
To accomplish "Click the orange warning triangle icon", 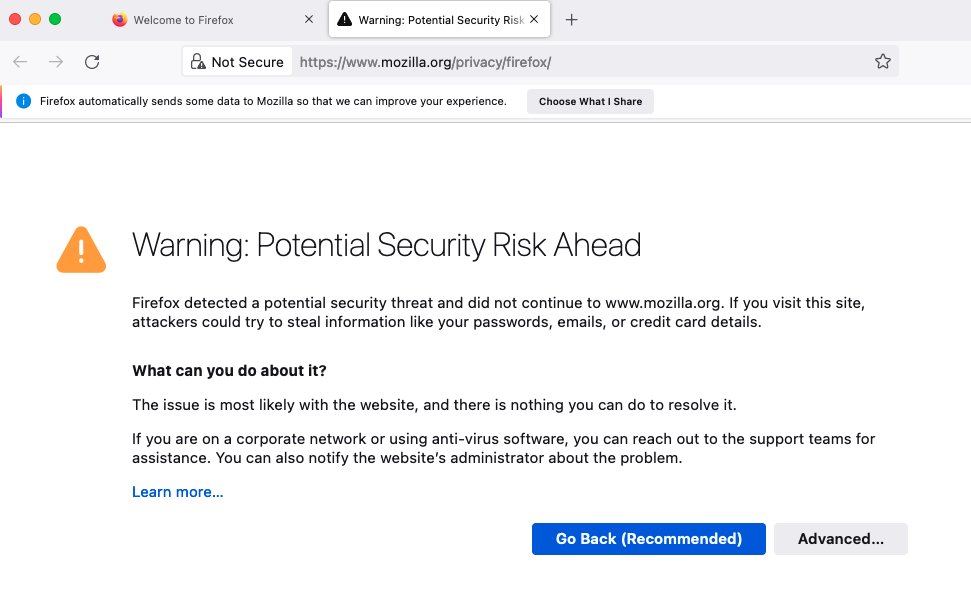I will pos(81,250).
